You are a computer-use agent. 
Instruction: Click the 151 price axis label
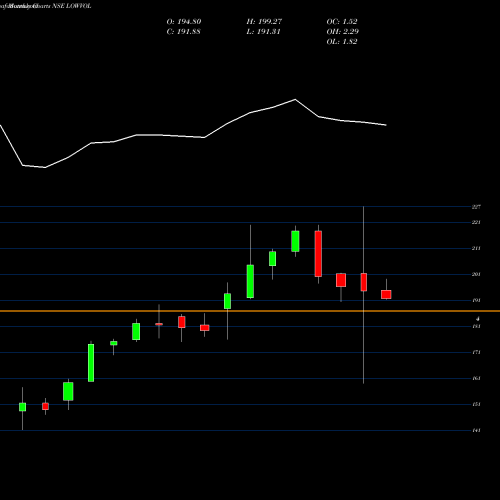coord(476,404)
